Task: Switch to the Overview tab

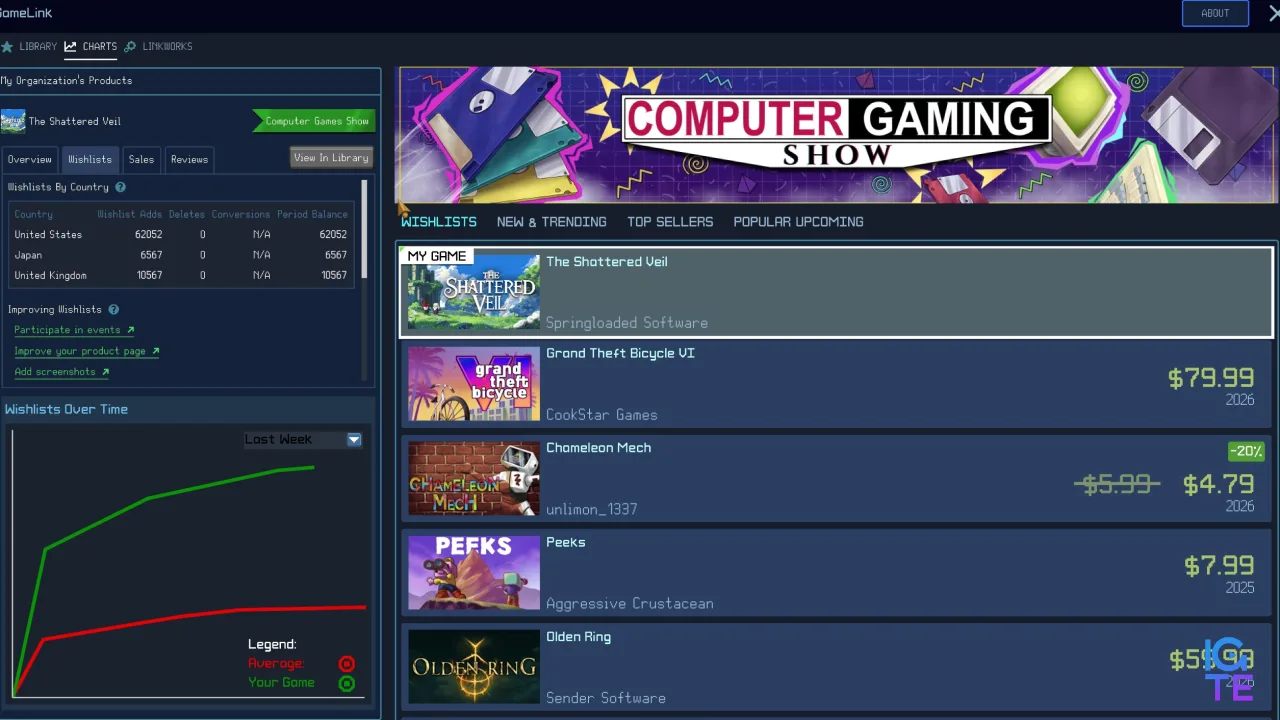Action: (x=30, y=159)
